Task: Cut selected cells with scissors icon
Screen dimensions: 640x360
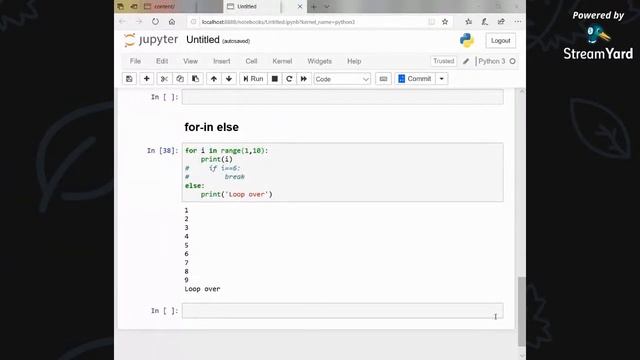Action: point(164,79)
